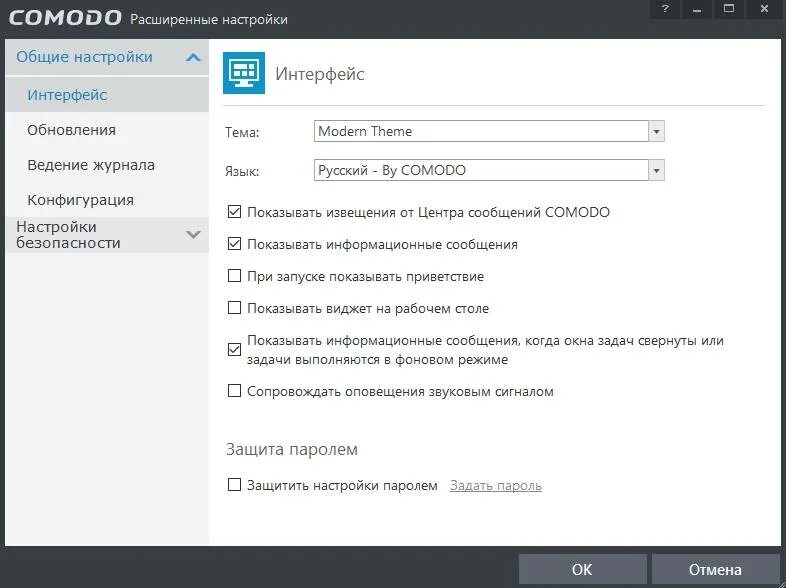Click 'Настройки безопасности' section header

pyautogui.click(x=107, y=235)
